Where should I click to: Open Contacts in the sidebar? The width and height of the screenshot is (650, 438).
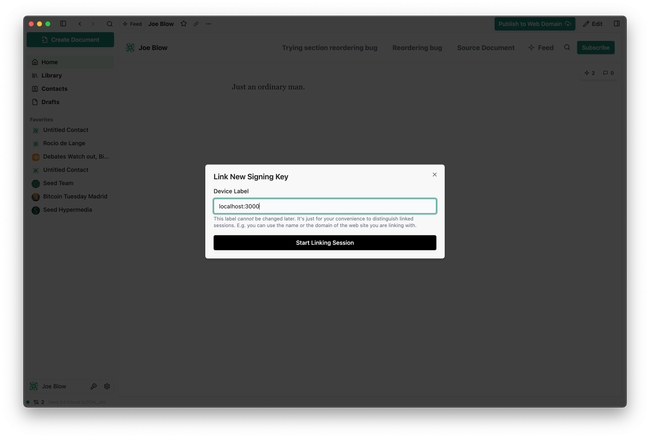54,88
